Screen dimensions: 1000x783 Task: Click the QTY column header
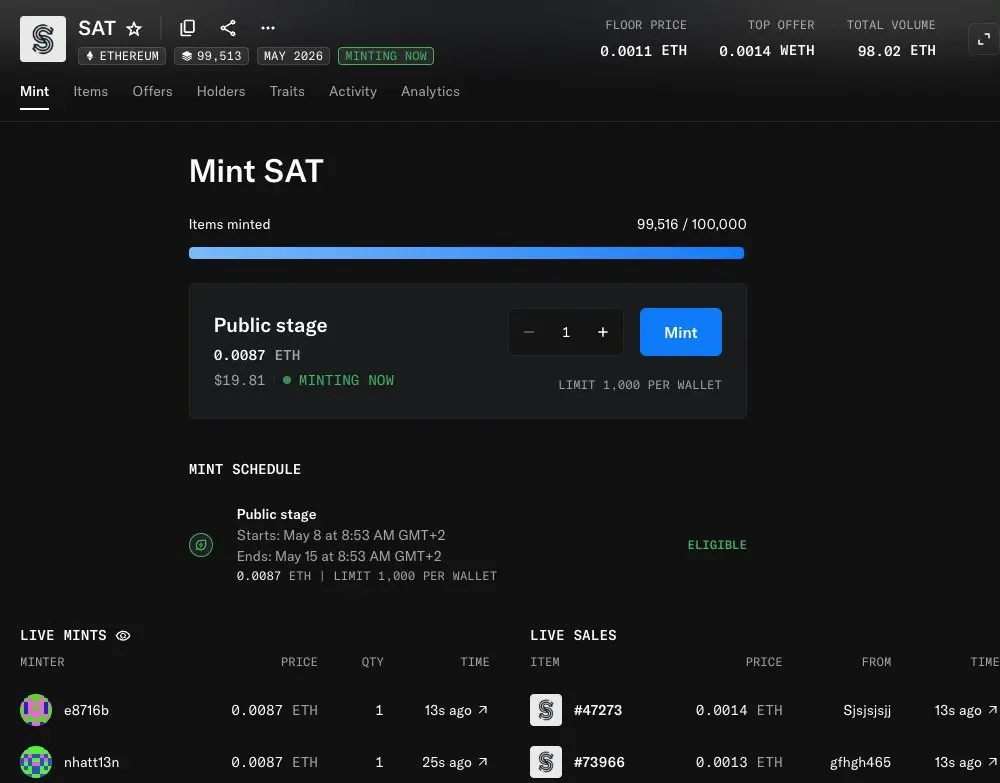372,662
